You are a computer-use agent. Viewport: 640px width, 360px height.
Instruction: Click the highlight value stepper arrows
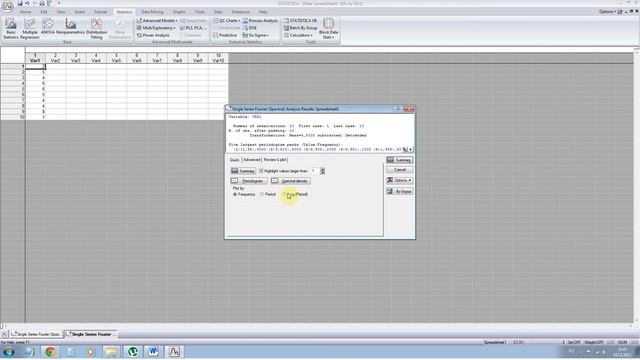[x=322, y=171]
